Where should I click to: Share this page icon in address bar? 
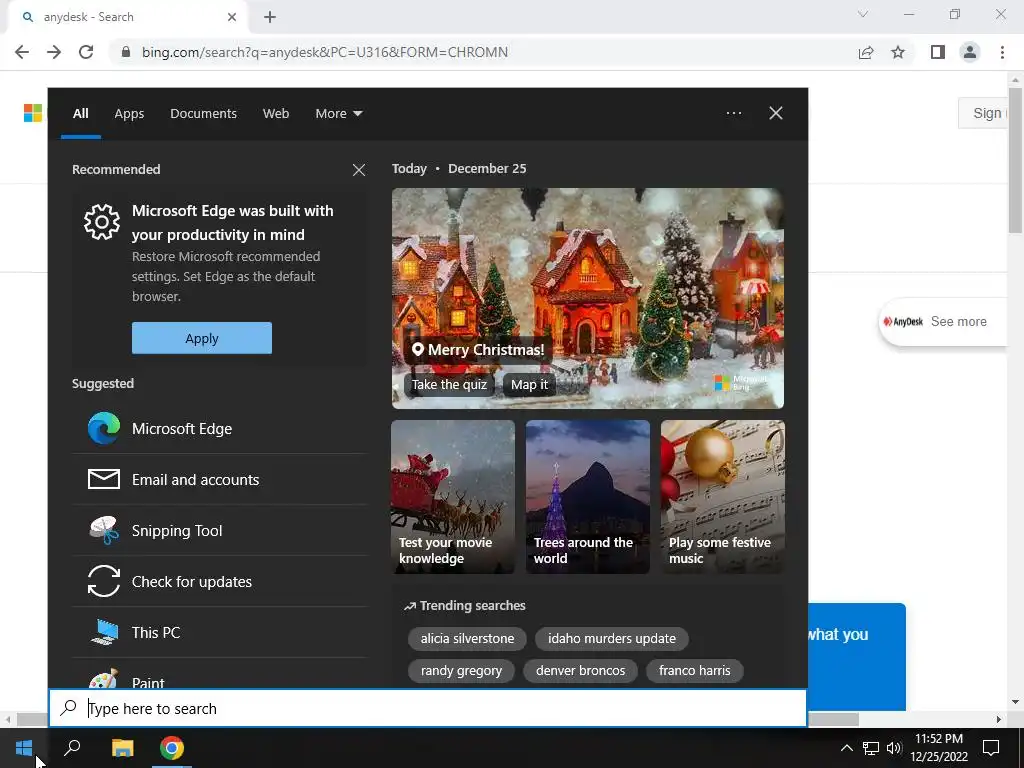866,52
